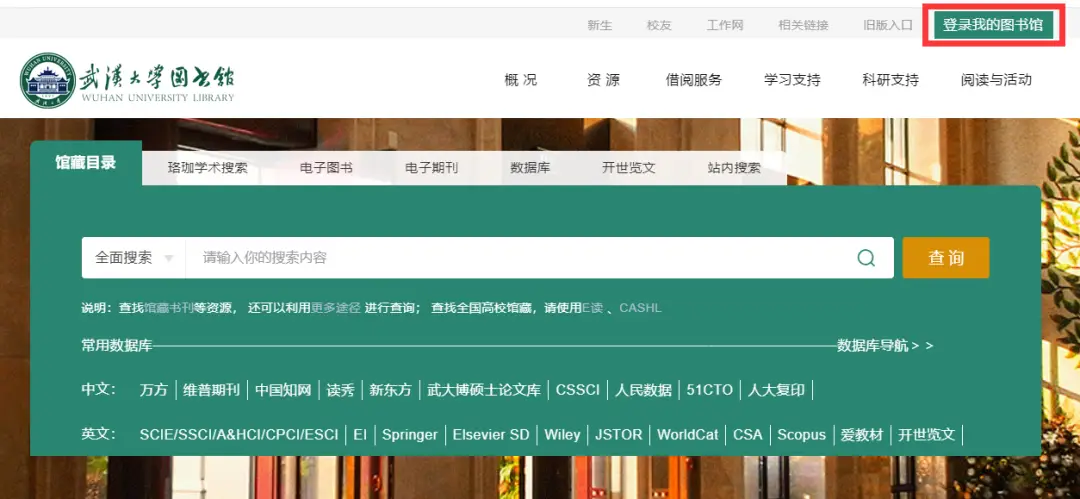
Task: Click the magnifier icon in search box
Action: pyautogui.click(x=866, y=258)
